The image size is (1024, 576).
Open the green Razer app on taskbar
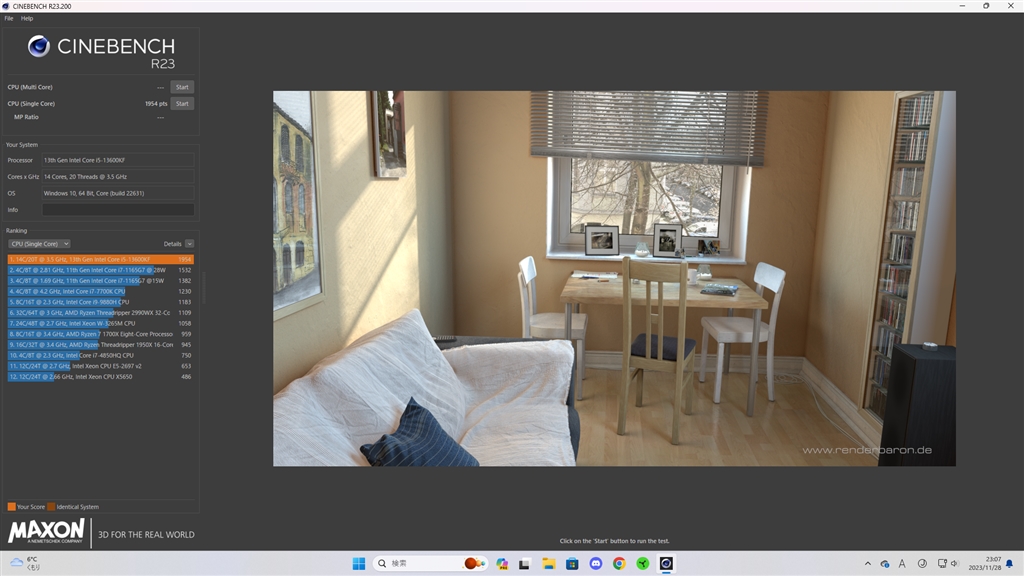click(643, 564)
